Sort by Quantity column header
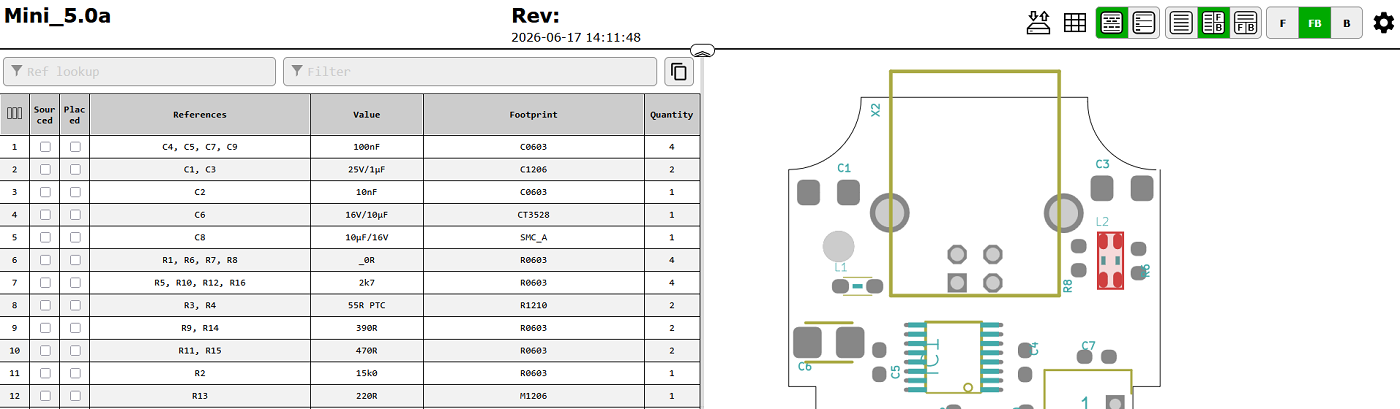This screenshot has width=1400, height=409. pos(672,114)
